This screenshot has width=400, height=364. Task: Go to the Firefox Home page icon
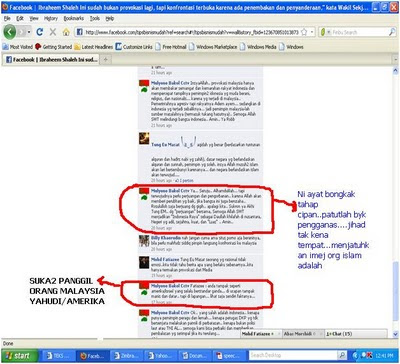[66, 32]
